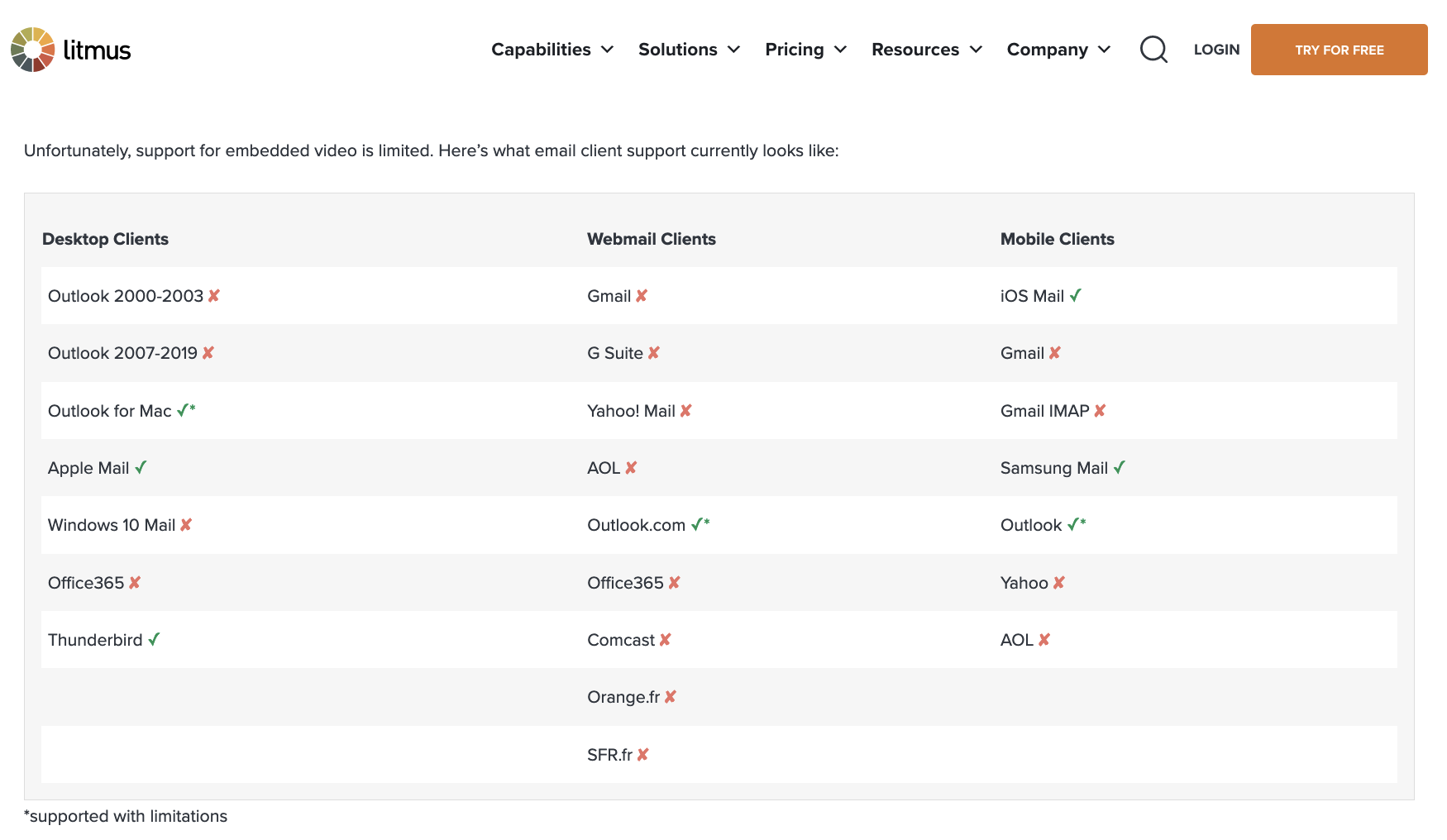Open the Pricing menu
The width and height of the screenshot is (1447, 840).
pyautogui.click(x=795, y=50)
